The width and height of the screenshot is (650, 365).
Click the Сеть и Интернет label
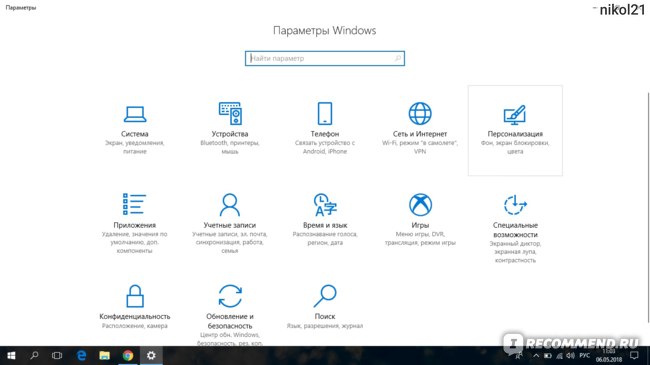tap(420, 134)
